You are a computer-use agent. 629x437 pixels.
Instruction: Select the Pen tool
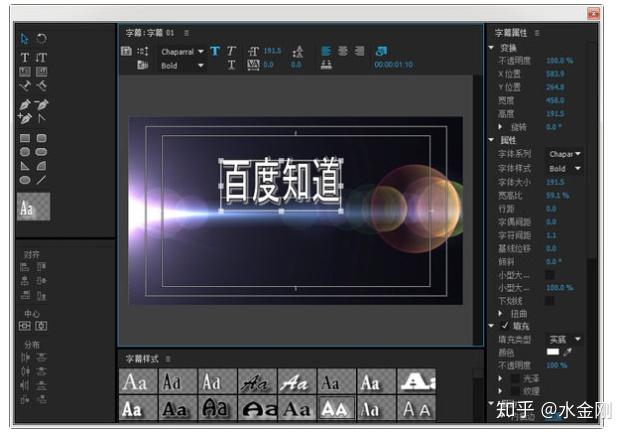(x=24, y=105)
